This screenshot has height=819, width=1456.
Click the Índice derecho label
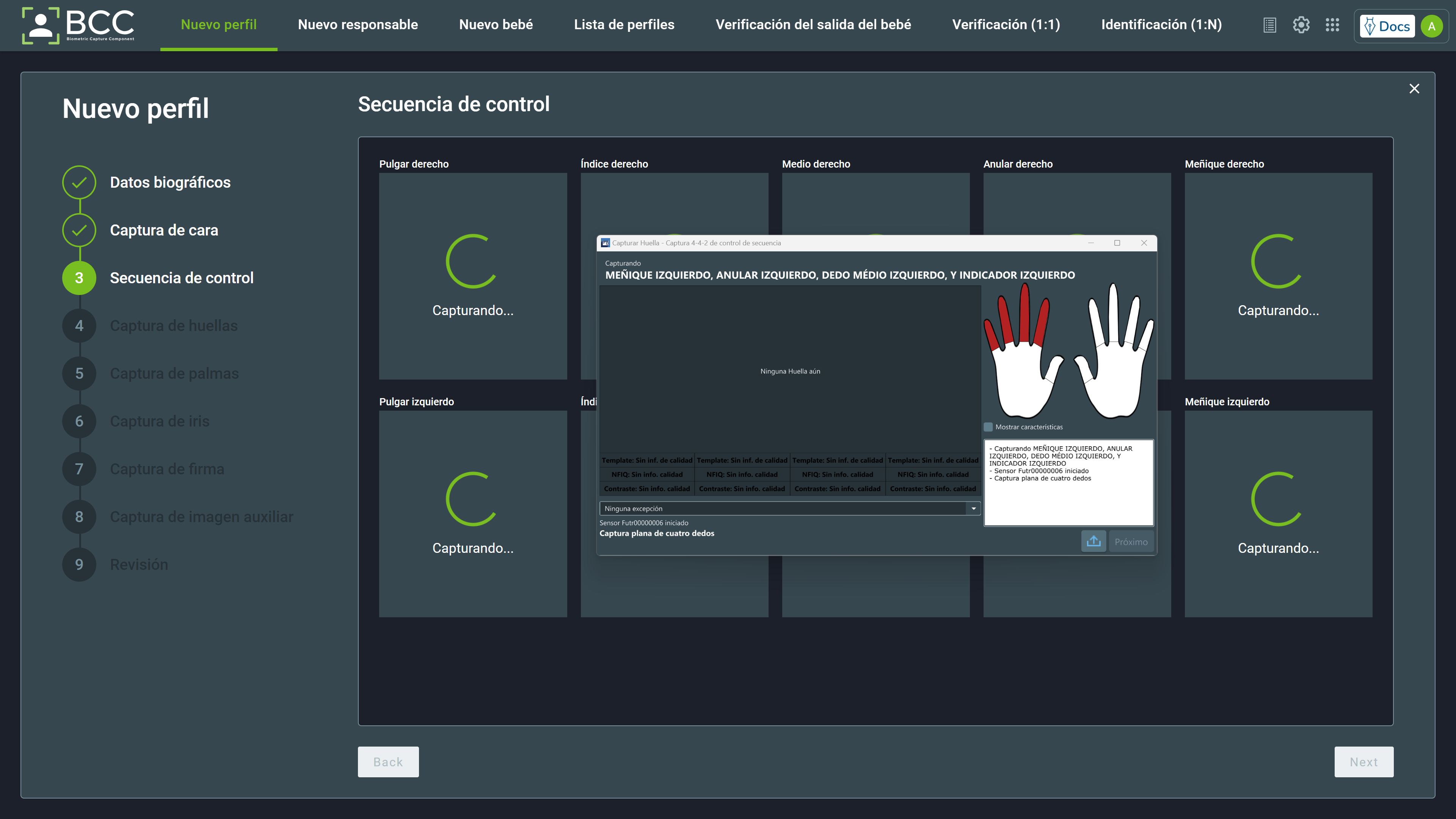(x=614, y=164)
